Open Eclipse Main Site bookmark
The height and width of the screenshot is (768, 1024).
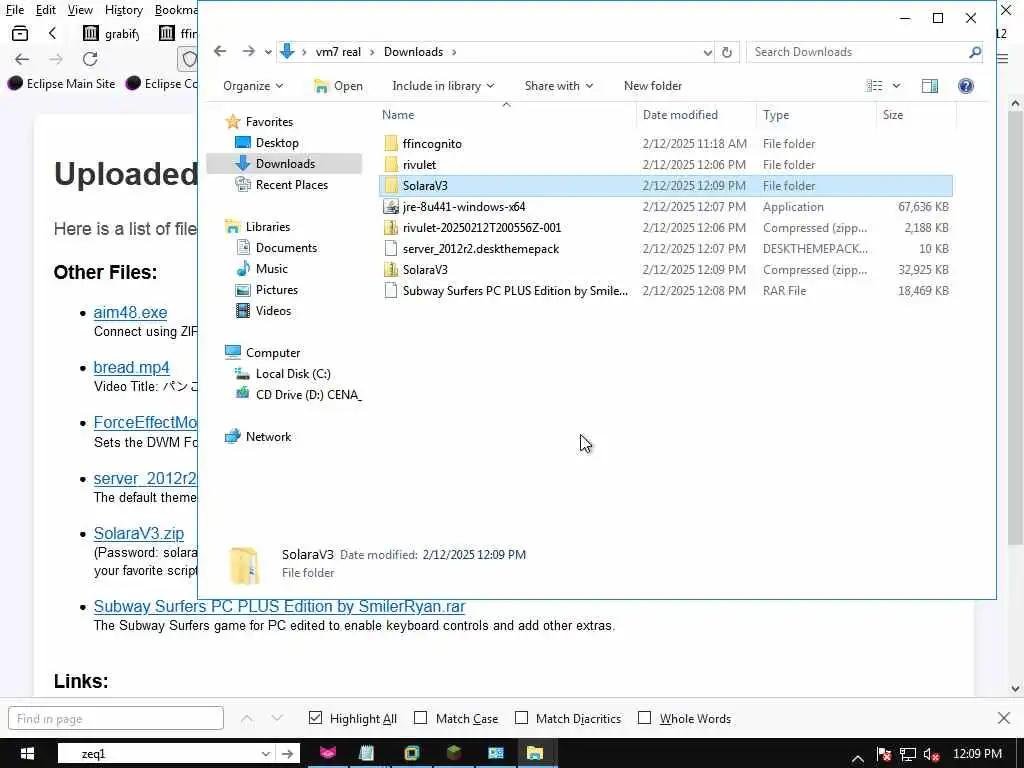point(61,84)
